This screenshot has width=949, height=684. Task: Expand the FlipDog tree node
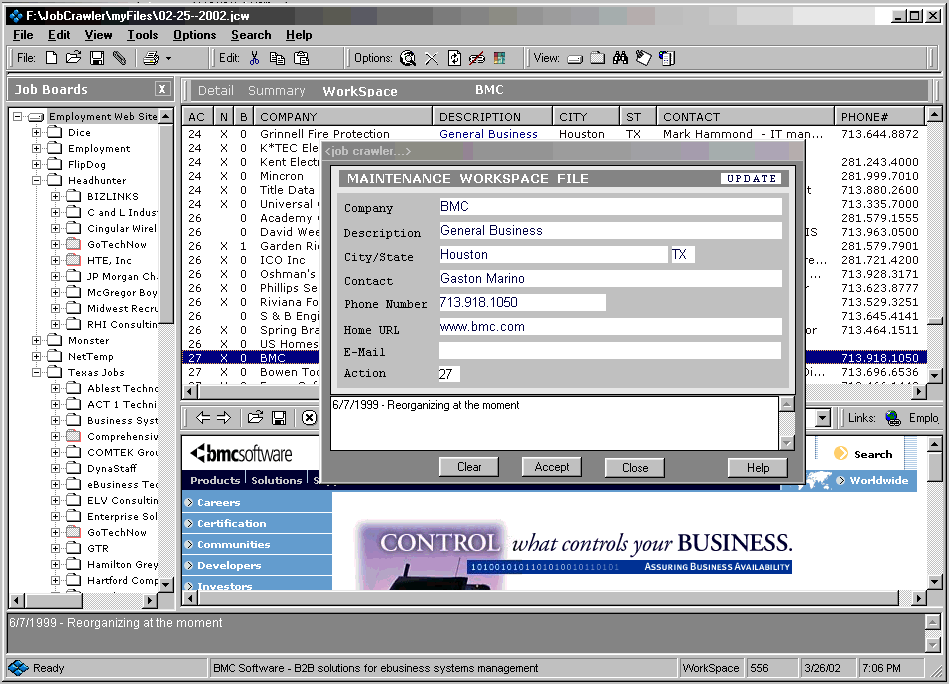click(x=36, y=164)
